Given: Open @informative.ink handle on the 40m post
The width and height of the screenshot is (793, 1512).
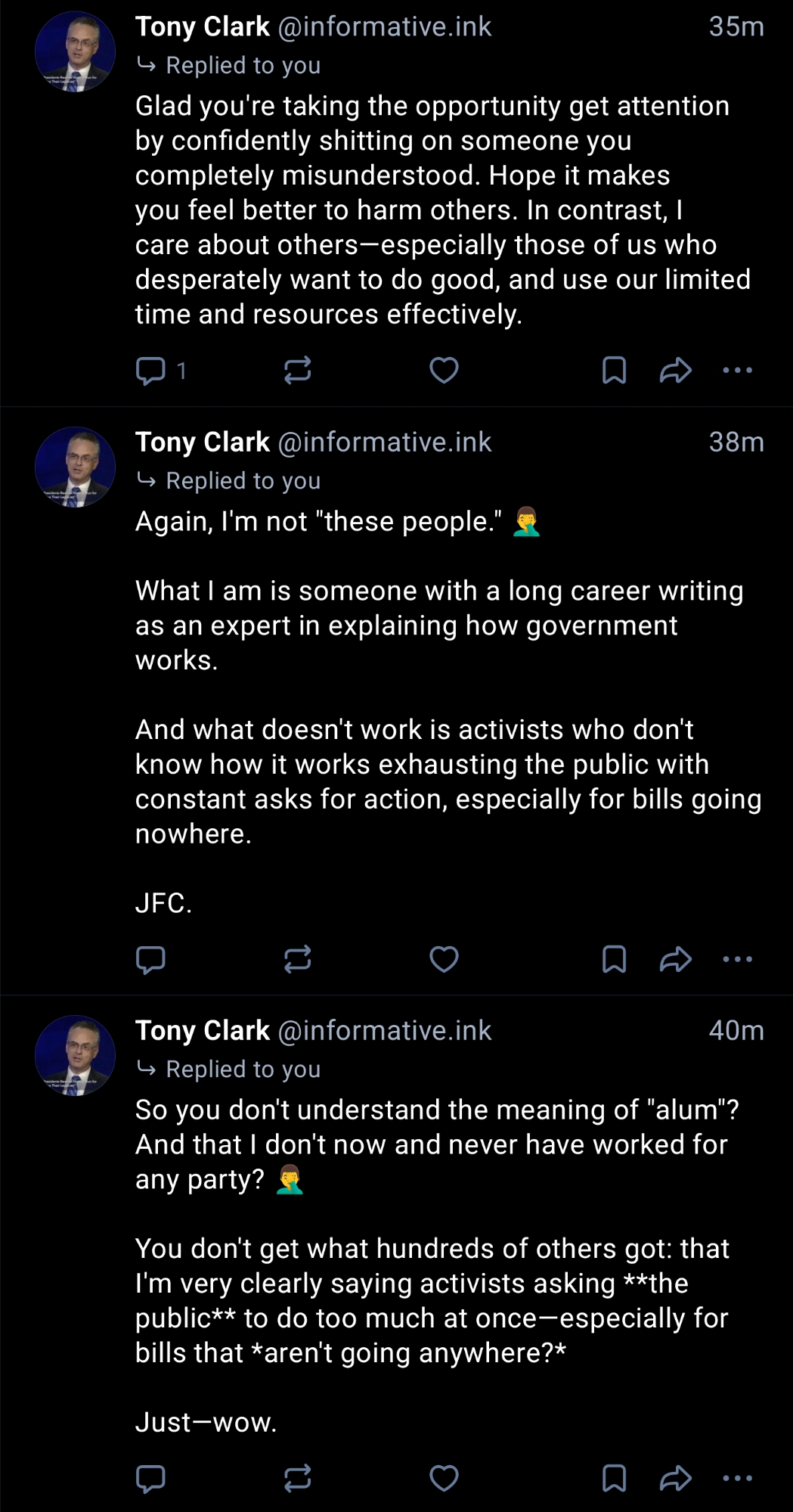Looking at the screenshot, I should [385, 1030].
